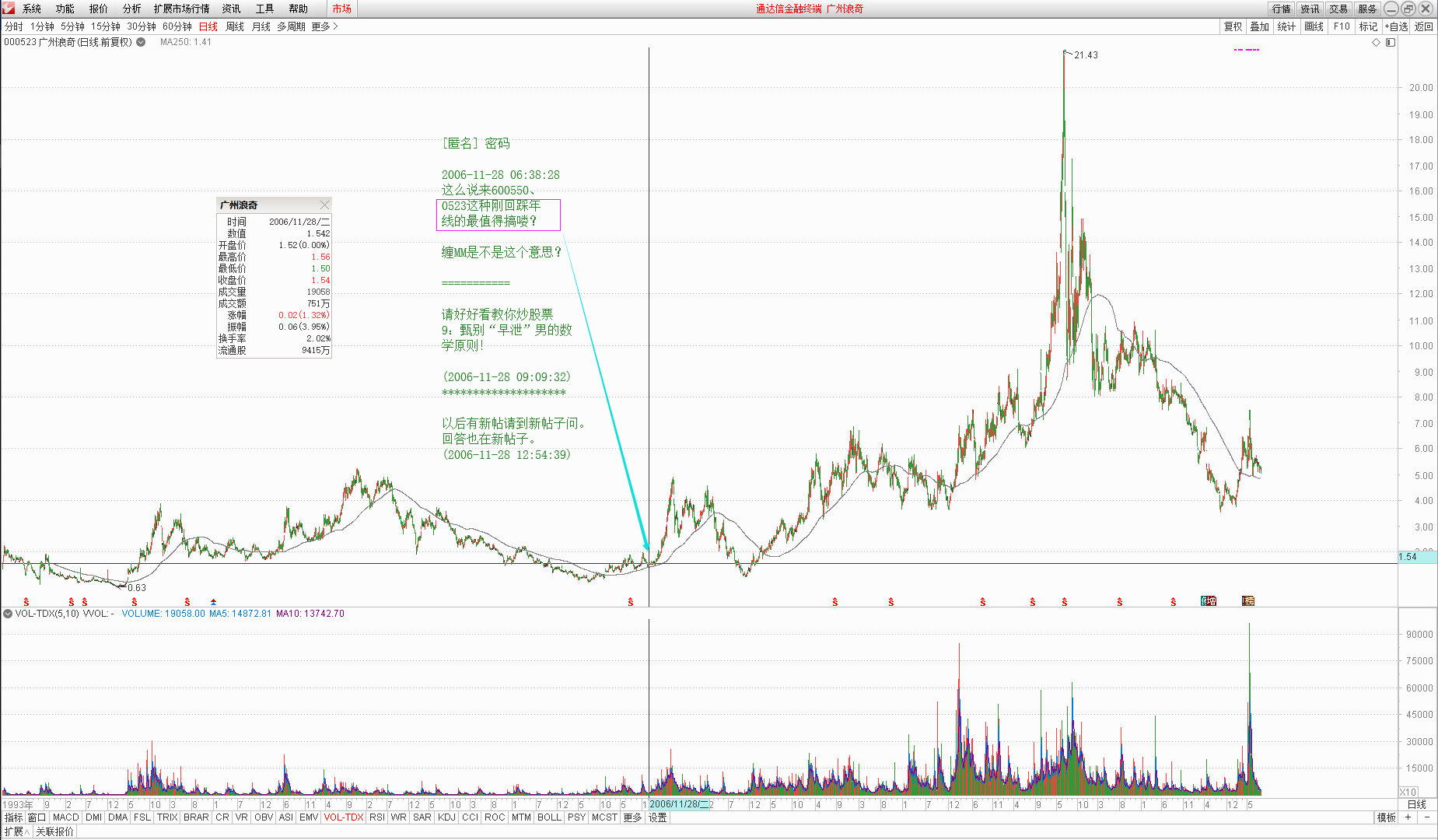Click the 画线 drawing tools button
Viewport: 1438px width, 840px height.
(1314, 26)
